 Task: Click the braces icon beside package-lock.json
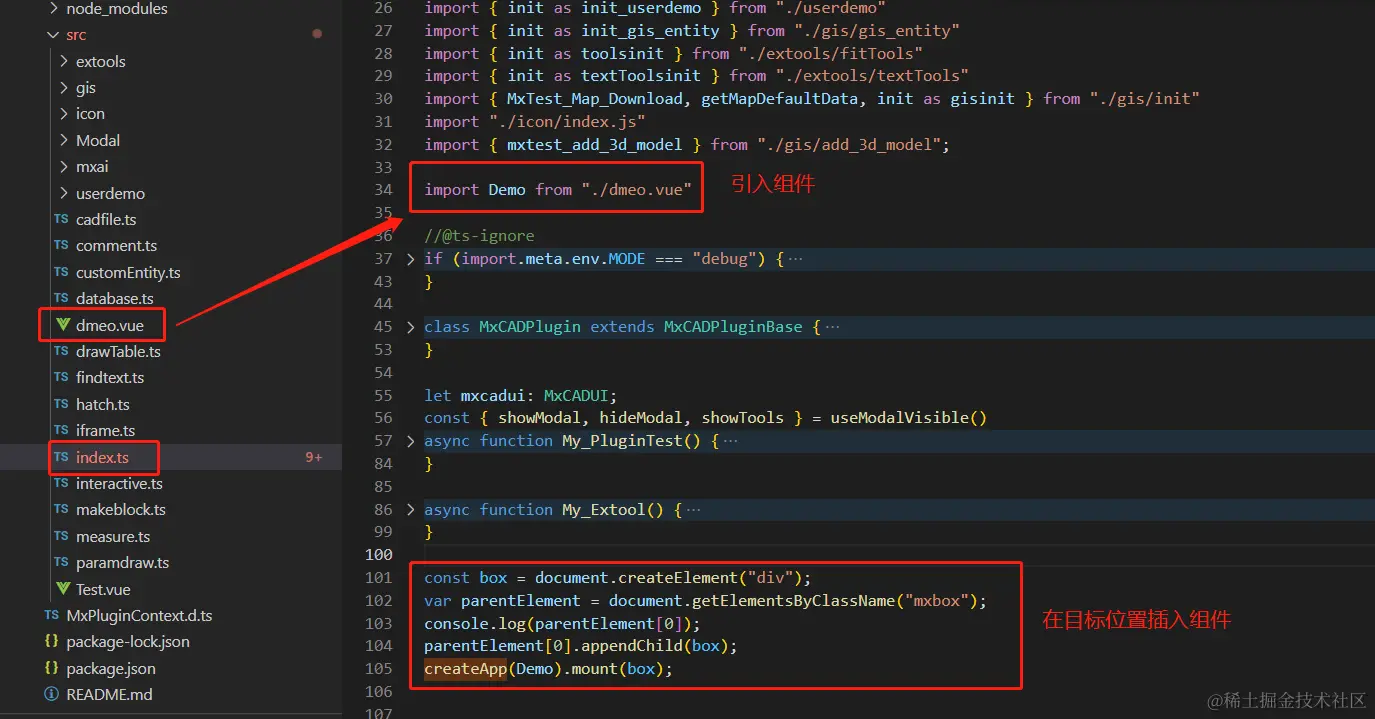point(52,642)
